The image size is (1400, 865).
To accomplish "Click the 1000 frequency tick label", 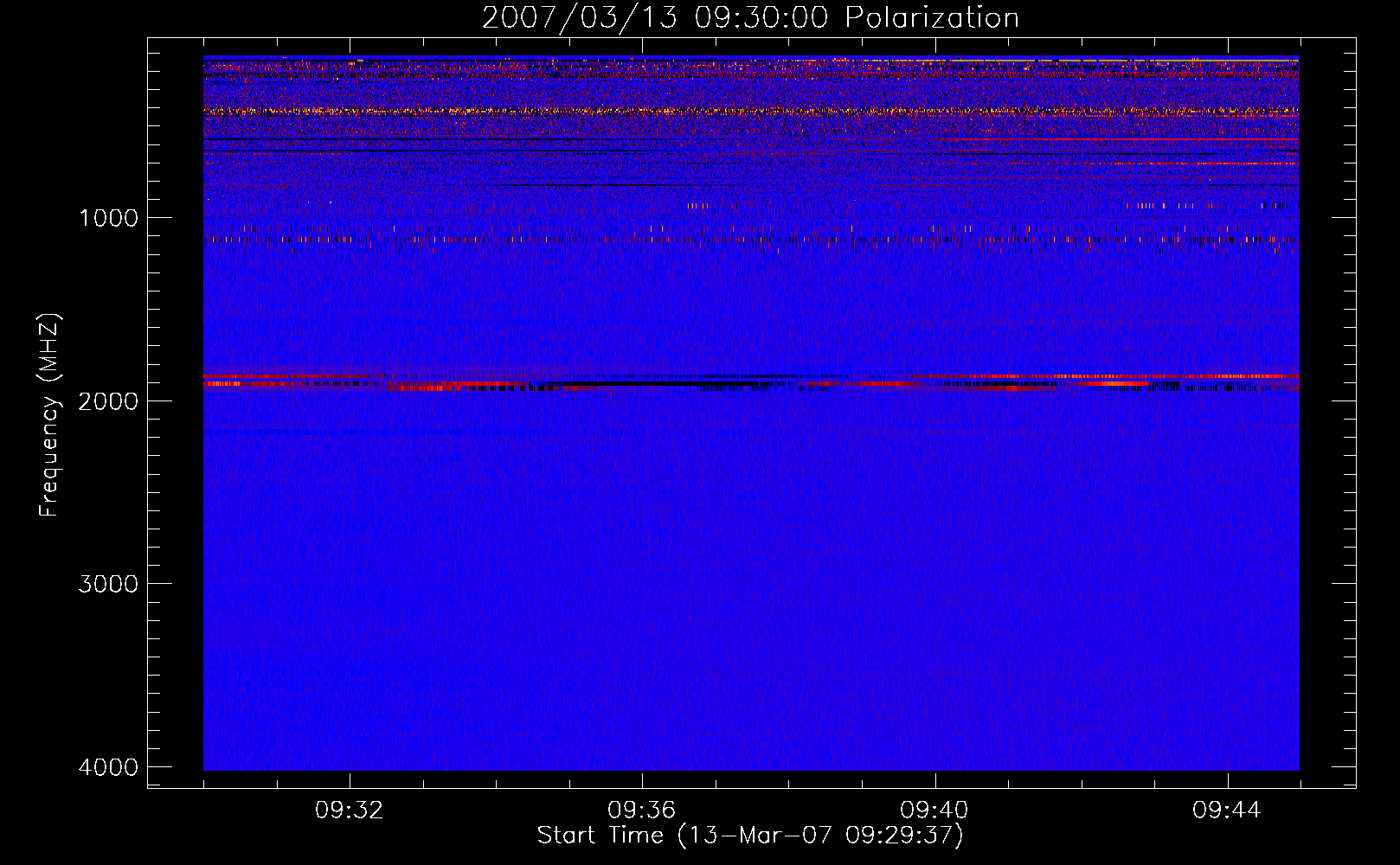I will pyautogui.click(x=108, y=218).
